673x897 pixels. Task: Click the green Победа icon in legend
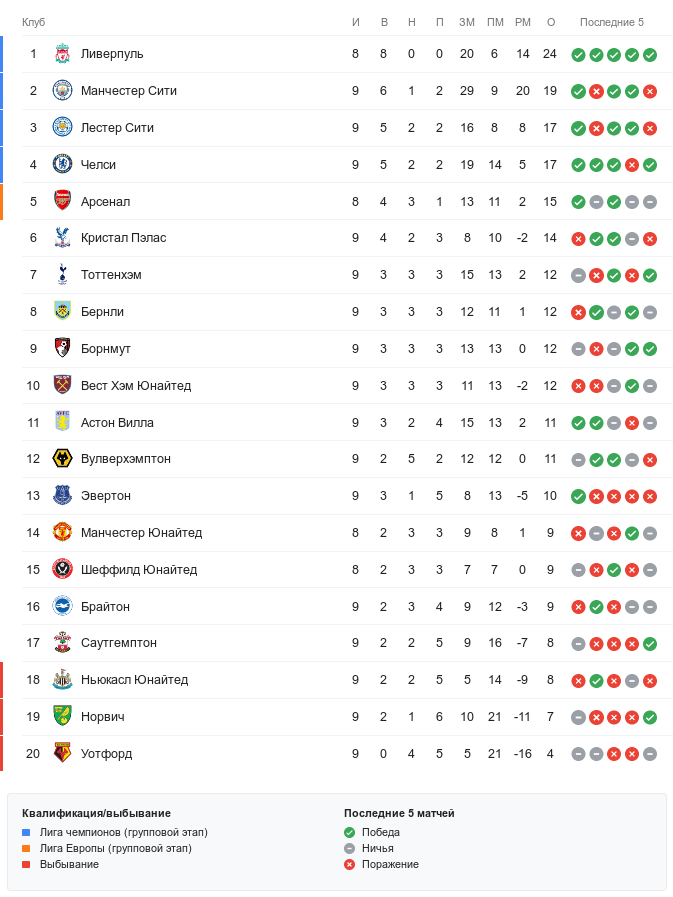[x=349, y=832]
